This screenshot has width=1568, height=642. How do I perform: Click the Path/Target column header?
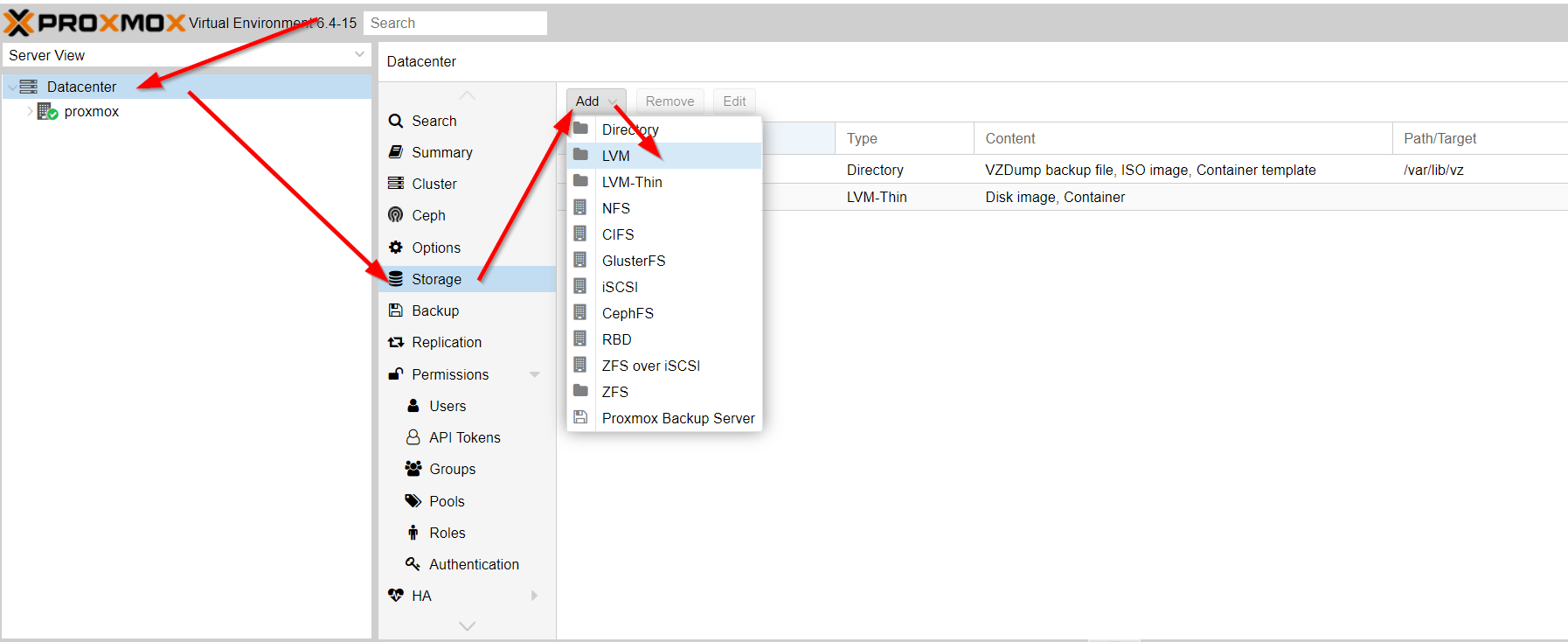(1480, 138)
